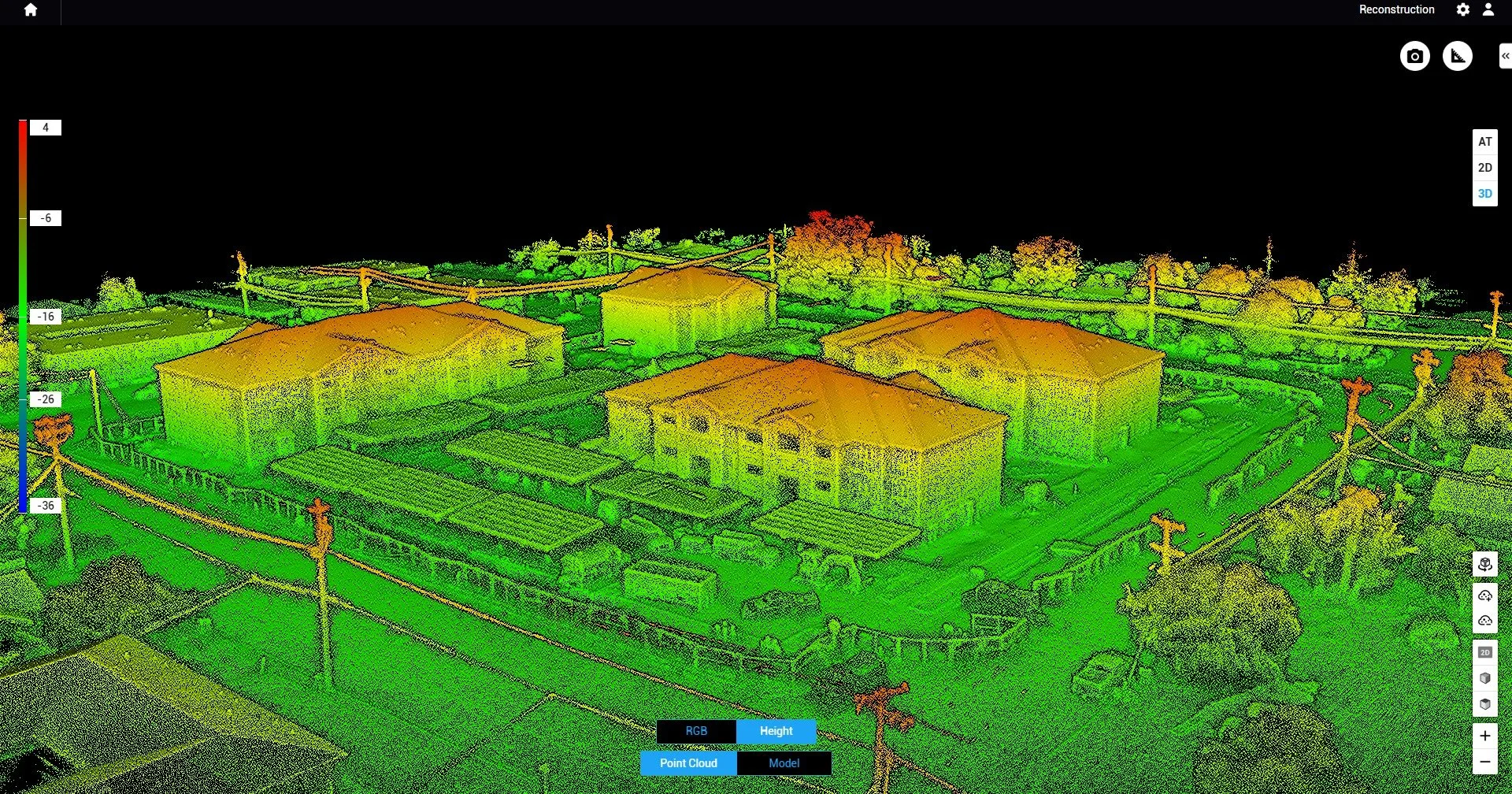Select the 3D view tab
Screen dimensions: 1512x794
coord(1484,193)
